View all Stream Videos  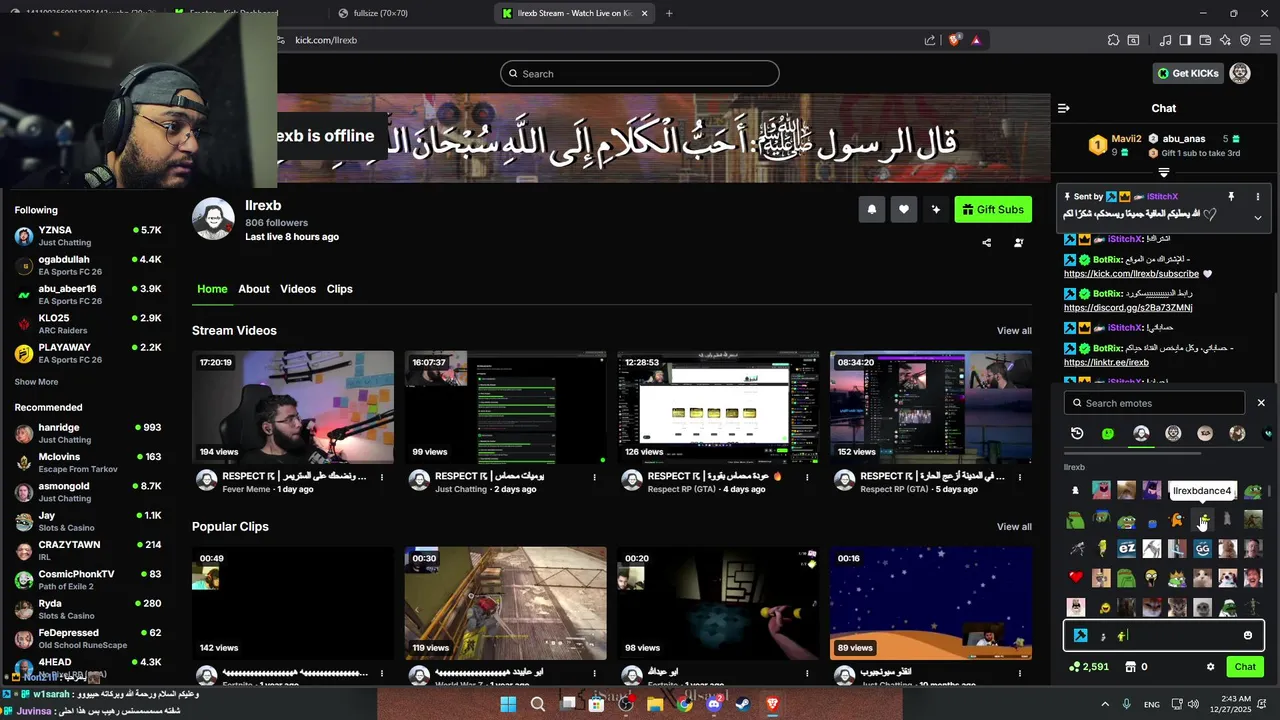[x=1014, y=331]
